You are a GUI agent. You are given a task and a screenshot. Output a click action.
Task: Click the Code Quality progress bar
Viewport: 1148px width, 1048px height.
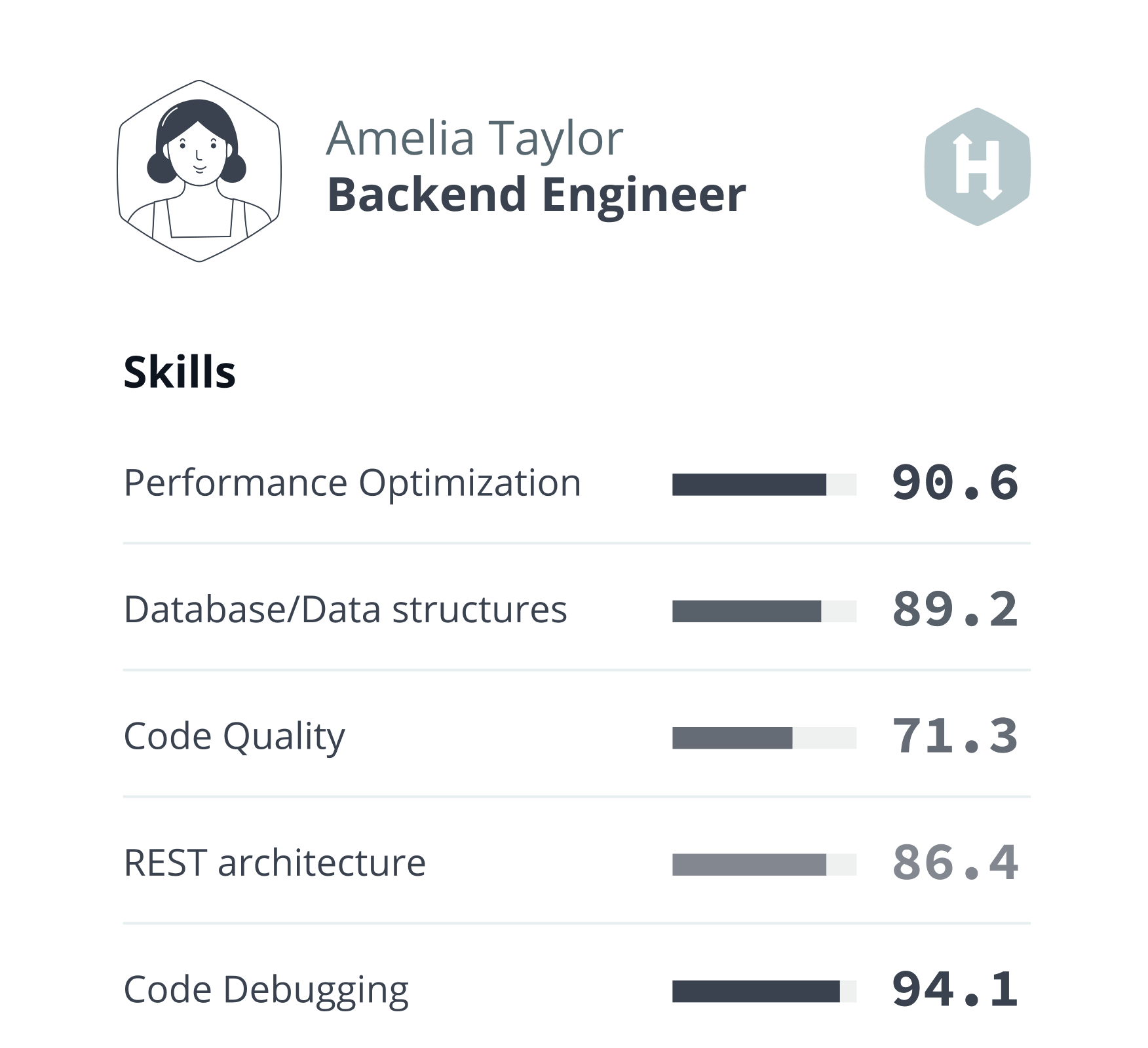pos(764,738)
